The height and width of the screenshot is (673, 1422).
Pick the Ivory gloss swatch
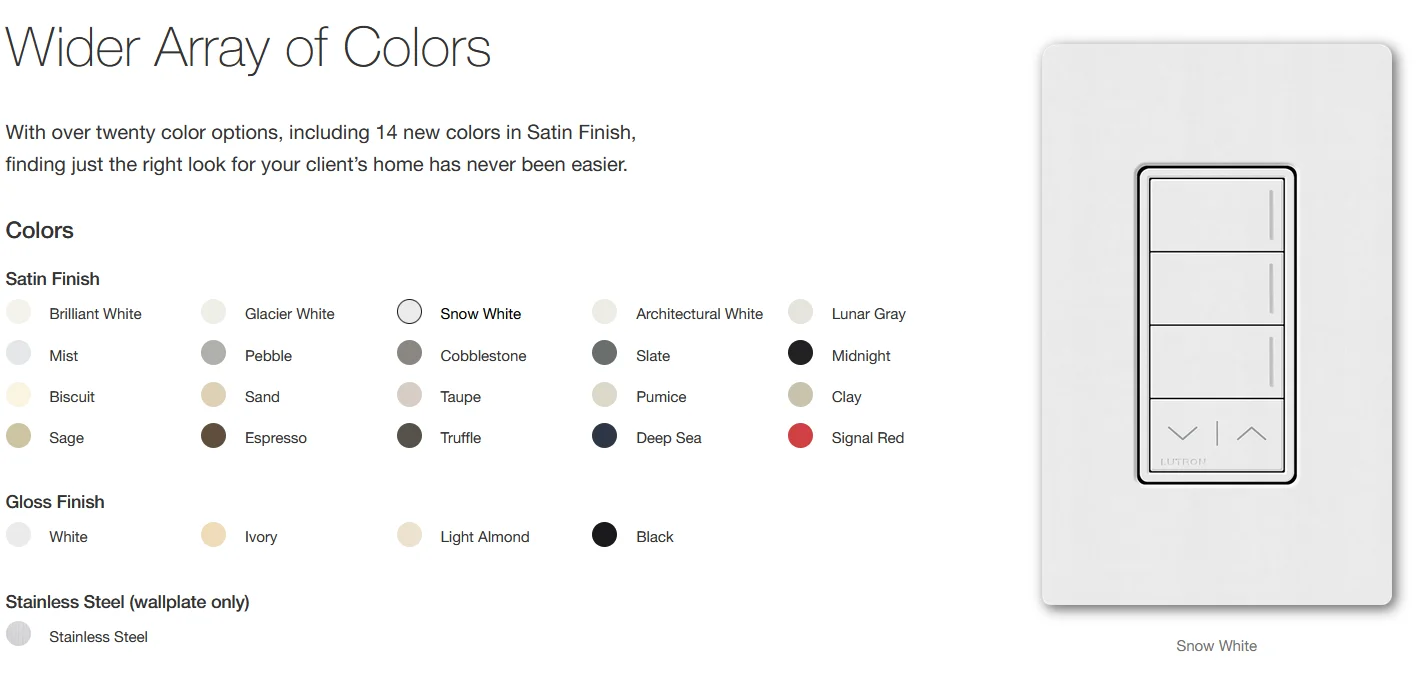214,535
